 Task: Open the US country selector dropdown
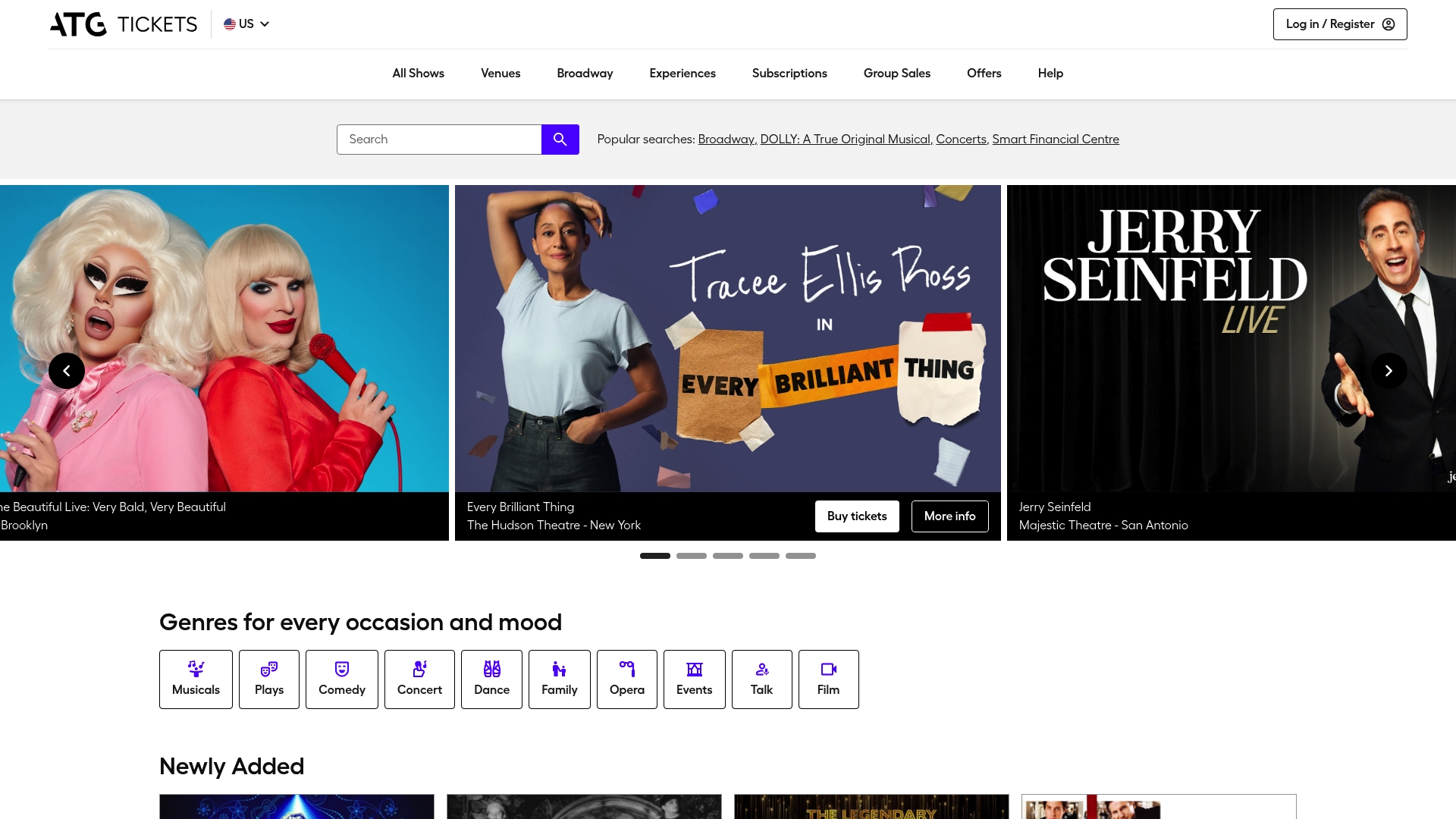246,24
